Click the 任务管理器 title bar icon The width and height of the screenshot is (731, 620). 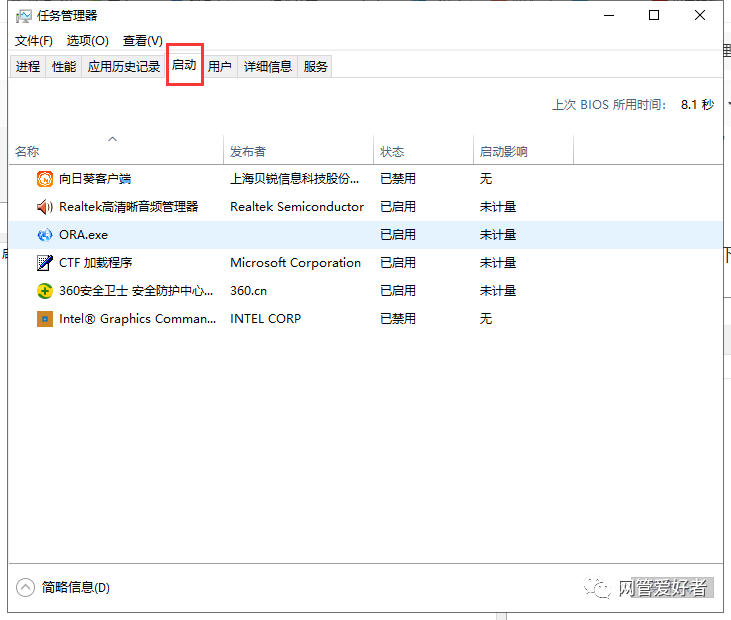23,16
